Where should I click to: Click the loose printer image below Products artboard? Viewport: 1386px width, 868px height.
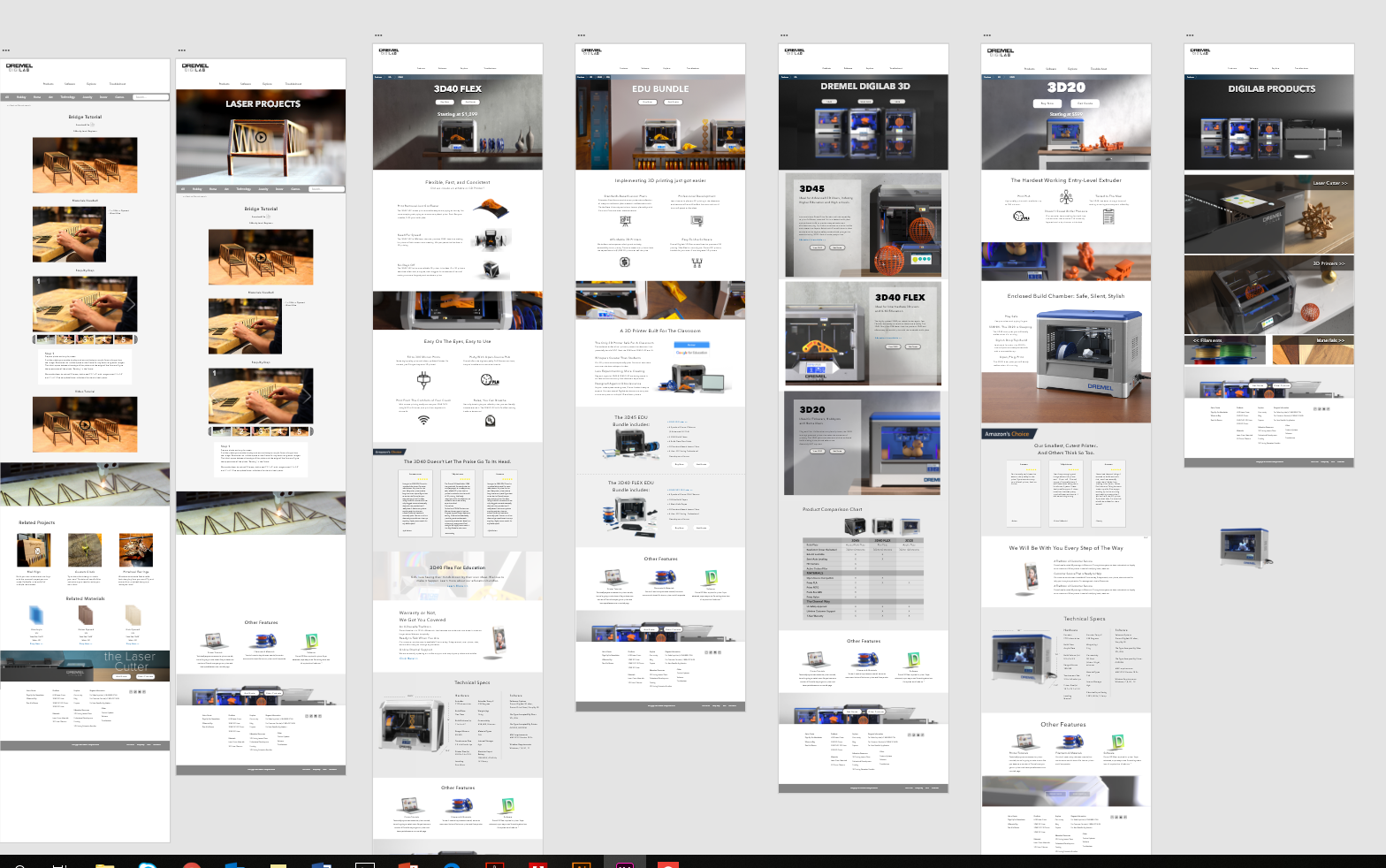pyautogui.click(x=1245, y=547)
